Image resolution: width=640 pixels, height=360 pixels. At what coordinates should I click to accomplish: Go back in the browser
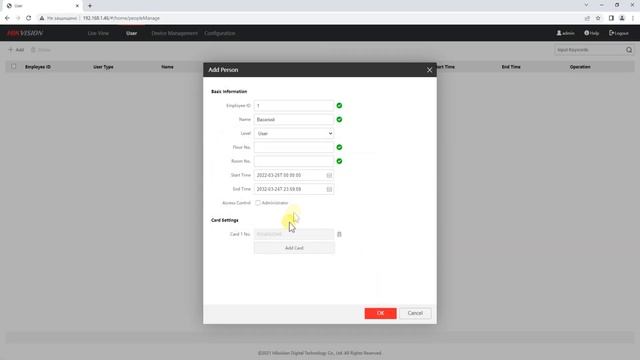point(7,18)
